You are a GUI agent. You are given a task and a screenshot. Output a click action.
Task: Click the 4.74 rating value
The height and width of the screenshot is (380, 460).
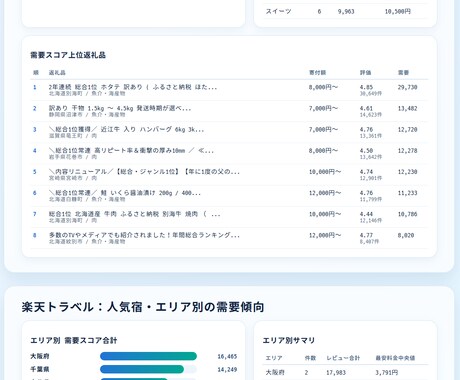(x=366, y=172)
